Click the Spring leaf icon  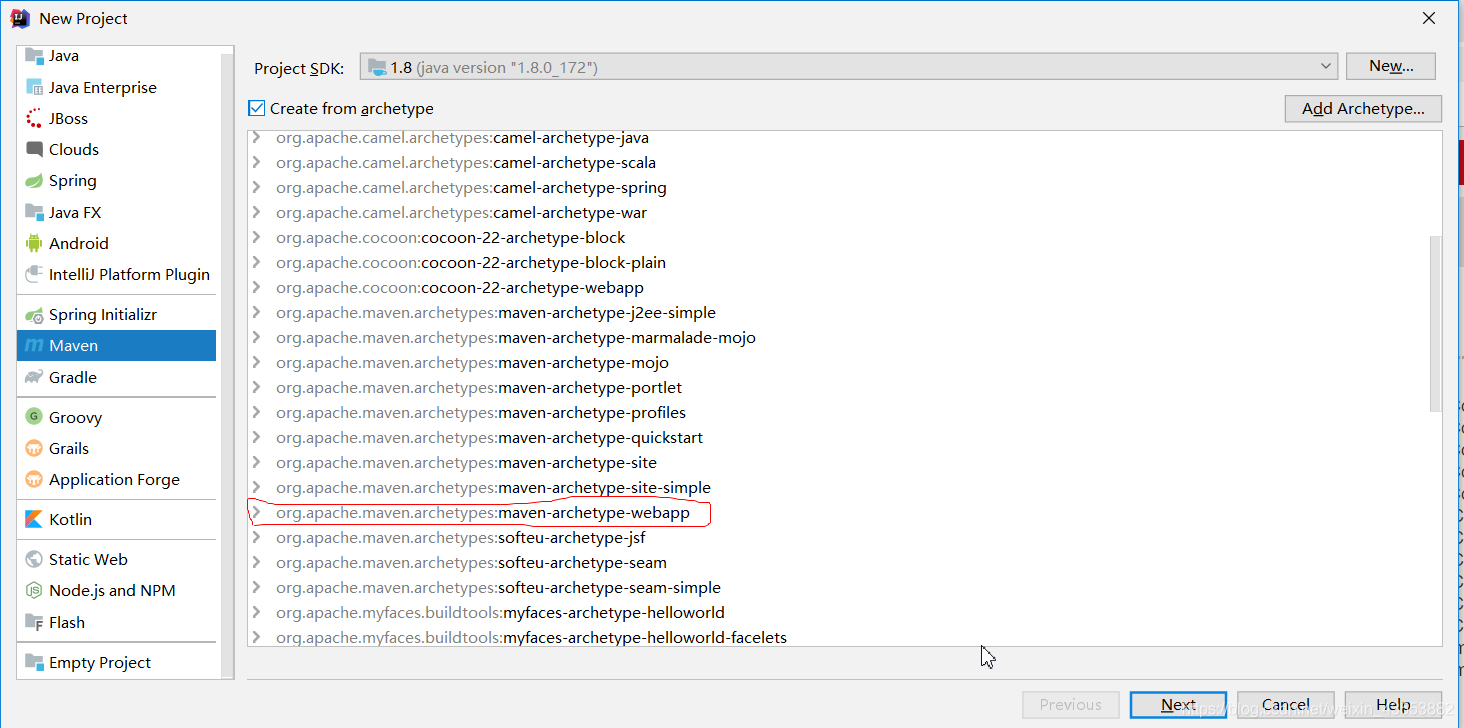tap(34, 181)
